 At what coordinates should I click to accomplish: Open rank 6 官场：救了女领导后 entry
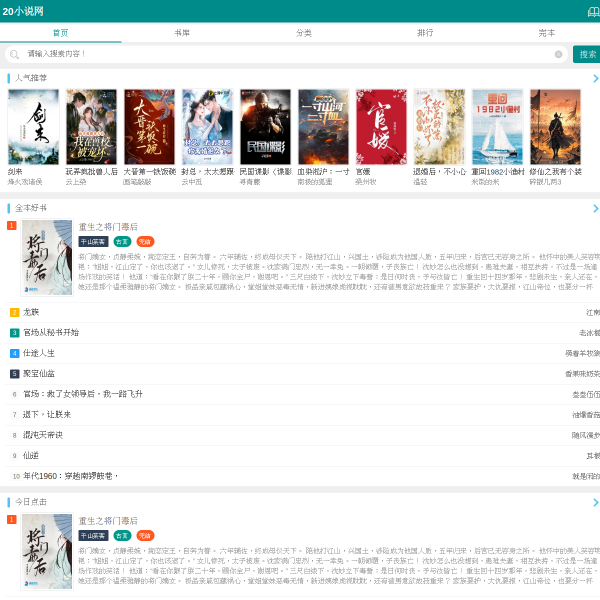point(83,394)
